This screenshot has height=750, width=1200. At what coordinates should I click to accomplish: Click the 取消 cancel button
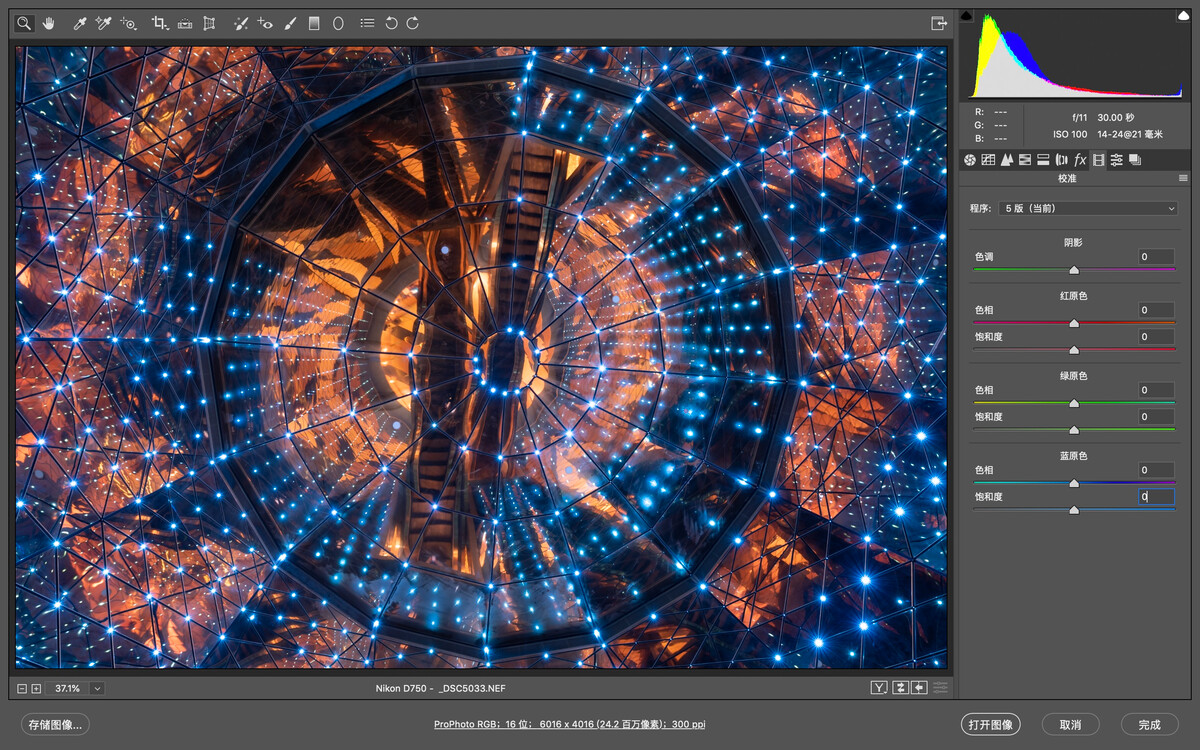[x=1071, y=724]
